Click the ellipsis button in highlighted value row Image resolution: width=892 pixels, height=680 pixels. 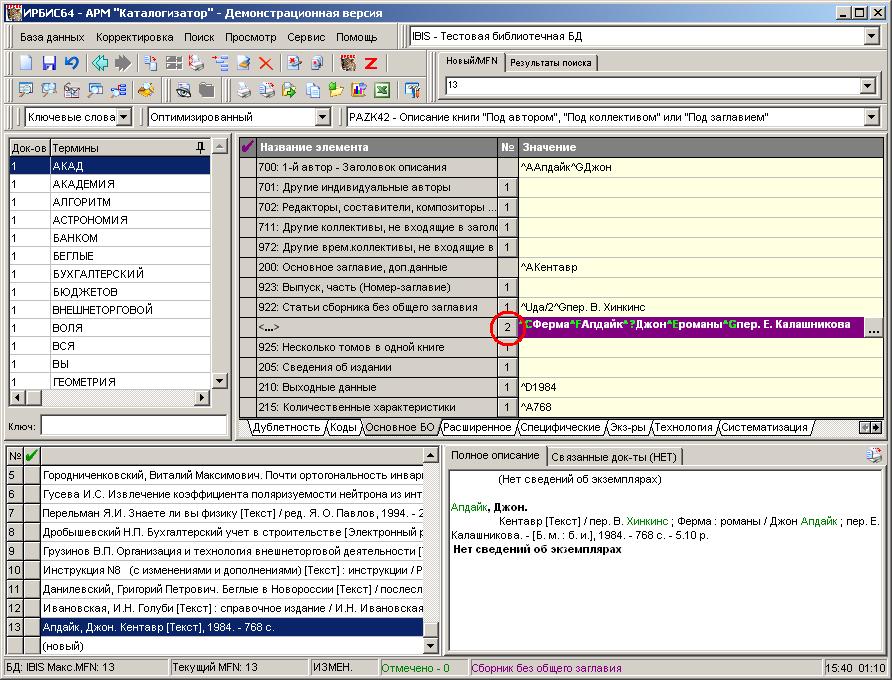[x=874, y=328]
